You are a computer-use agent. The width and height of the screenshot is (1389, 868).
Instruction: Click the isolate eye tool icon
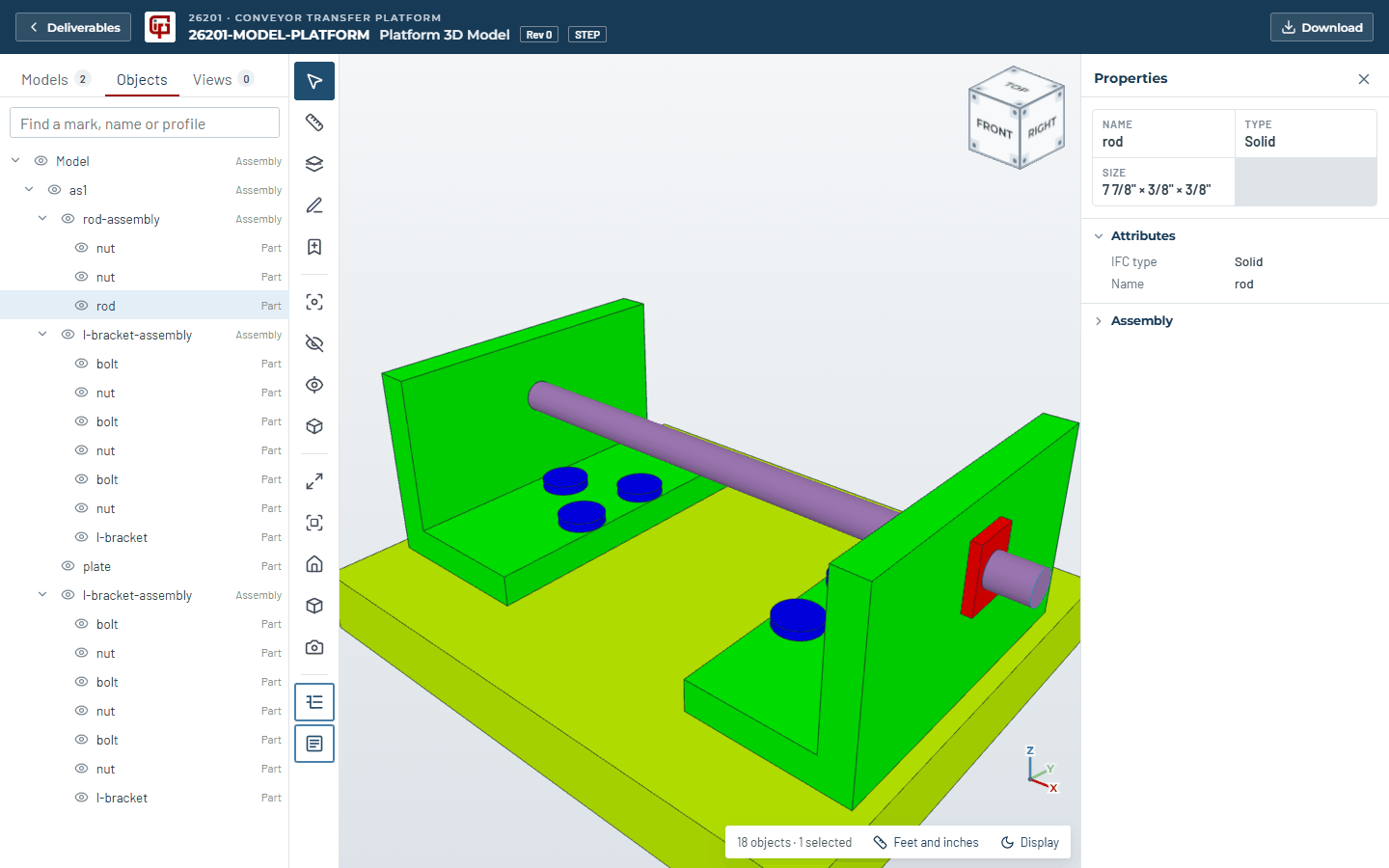(314, 385)
